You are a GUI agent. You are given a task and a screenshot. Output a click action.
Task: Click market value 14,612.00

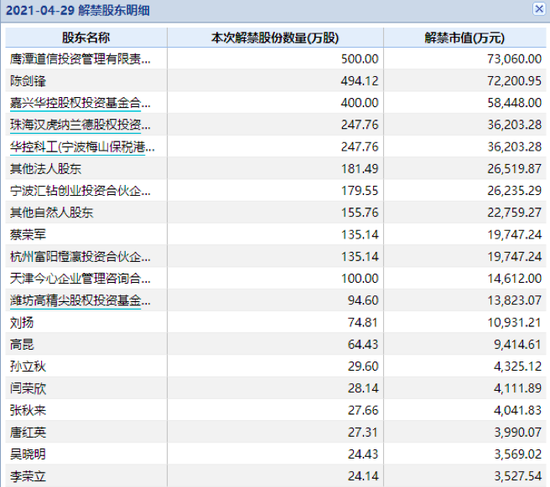click(x=514, y=279)
